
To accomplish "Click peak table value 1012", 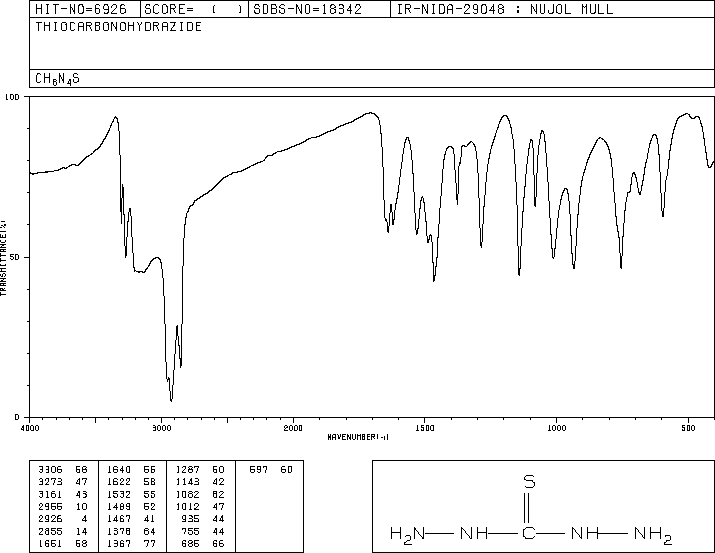I will pos(187,506).
